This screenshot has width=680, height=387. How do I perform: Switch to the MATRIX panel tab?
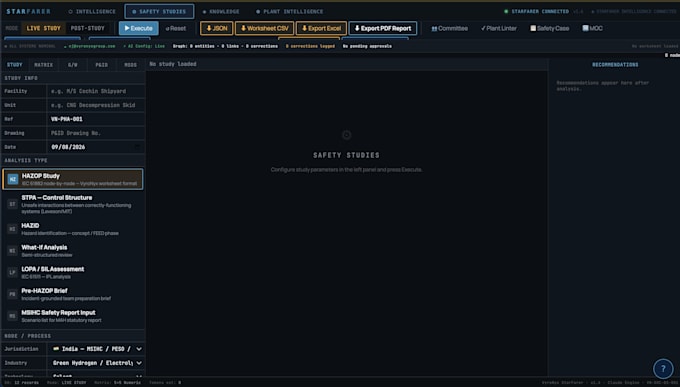[x=43, y=65]
